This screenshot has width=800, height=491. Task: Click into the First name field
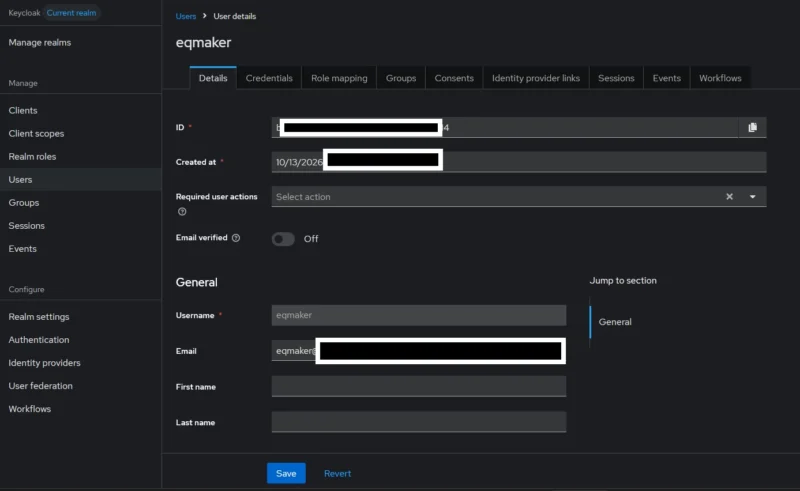coord(419,386)
